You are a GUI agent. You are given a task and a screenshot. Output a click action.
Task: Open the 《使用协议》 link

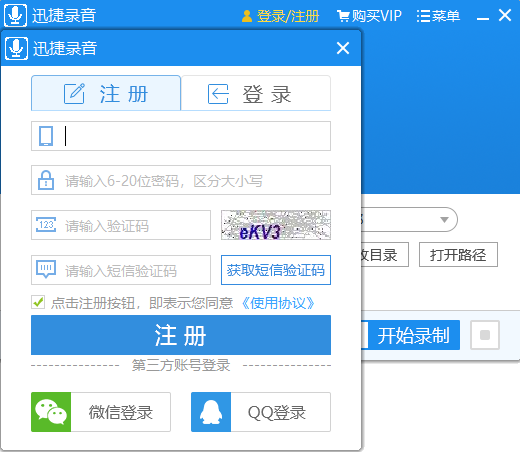(x=277, y=303)
